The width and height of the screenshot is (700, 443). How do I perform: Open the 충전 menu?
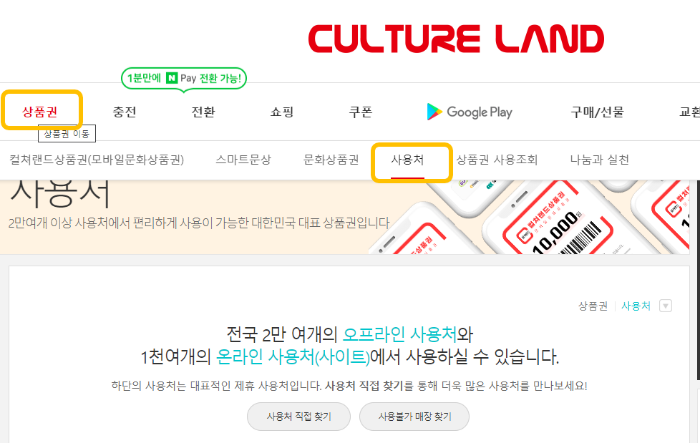(124, 112)
